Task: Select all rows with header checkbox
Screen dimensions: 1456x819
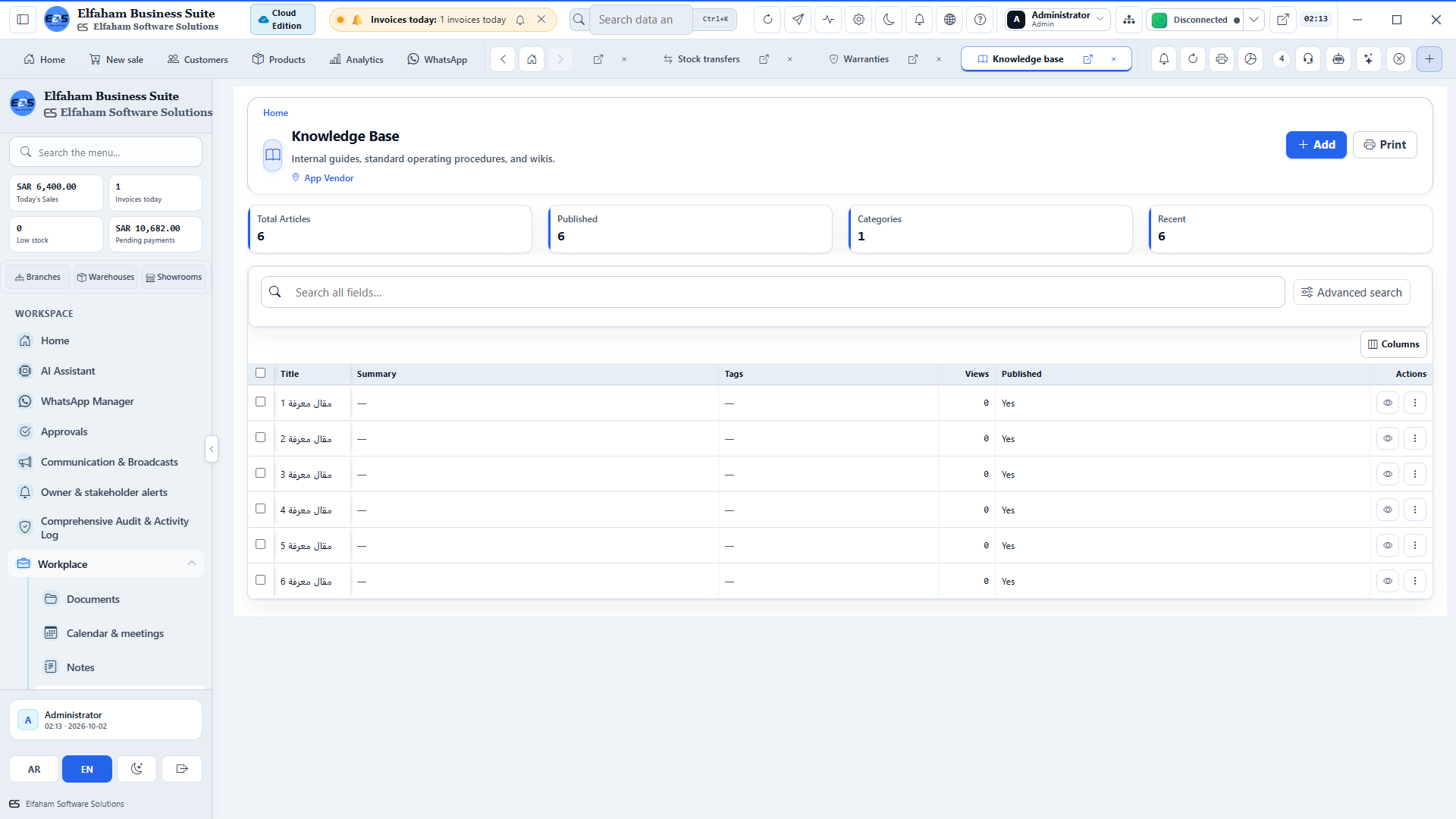Action: (261, 373)
